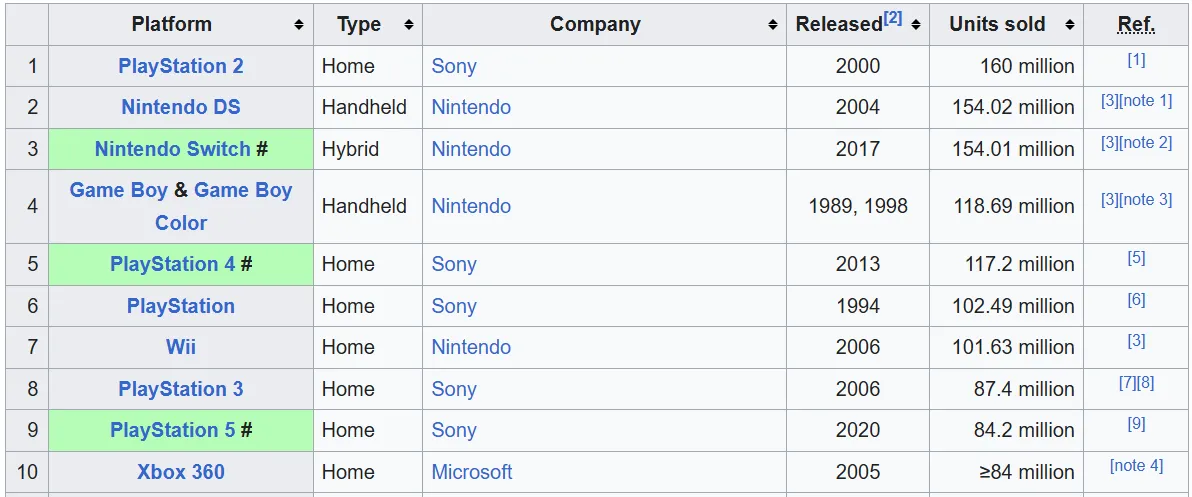
Task: Follow the Microsoft company link
Action: pyautogui.click(x=472, y=471)
